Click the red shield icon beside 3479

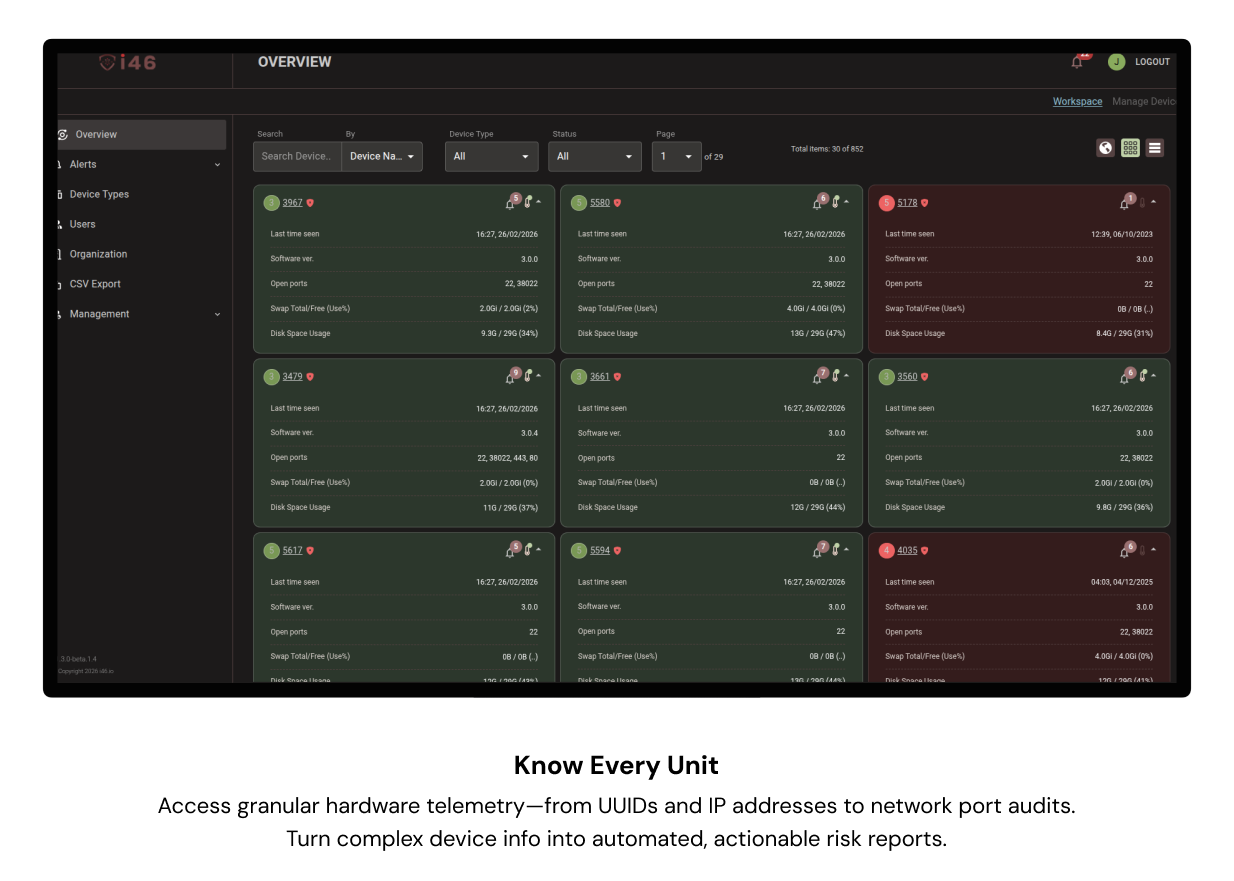(310, 377)
